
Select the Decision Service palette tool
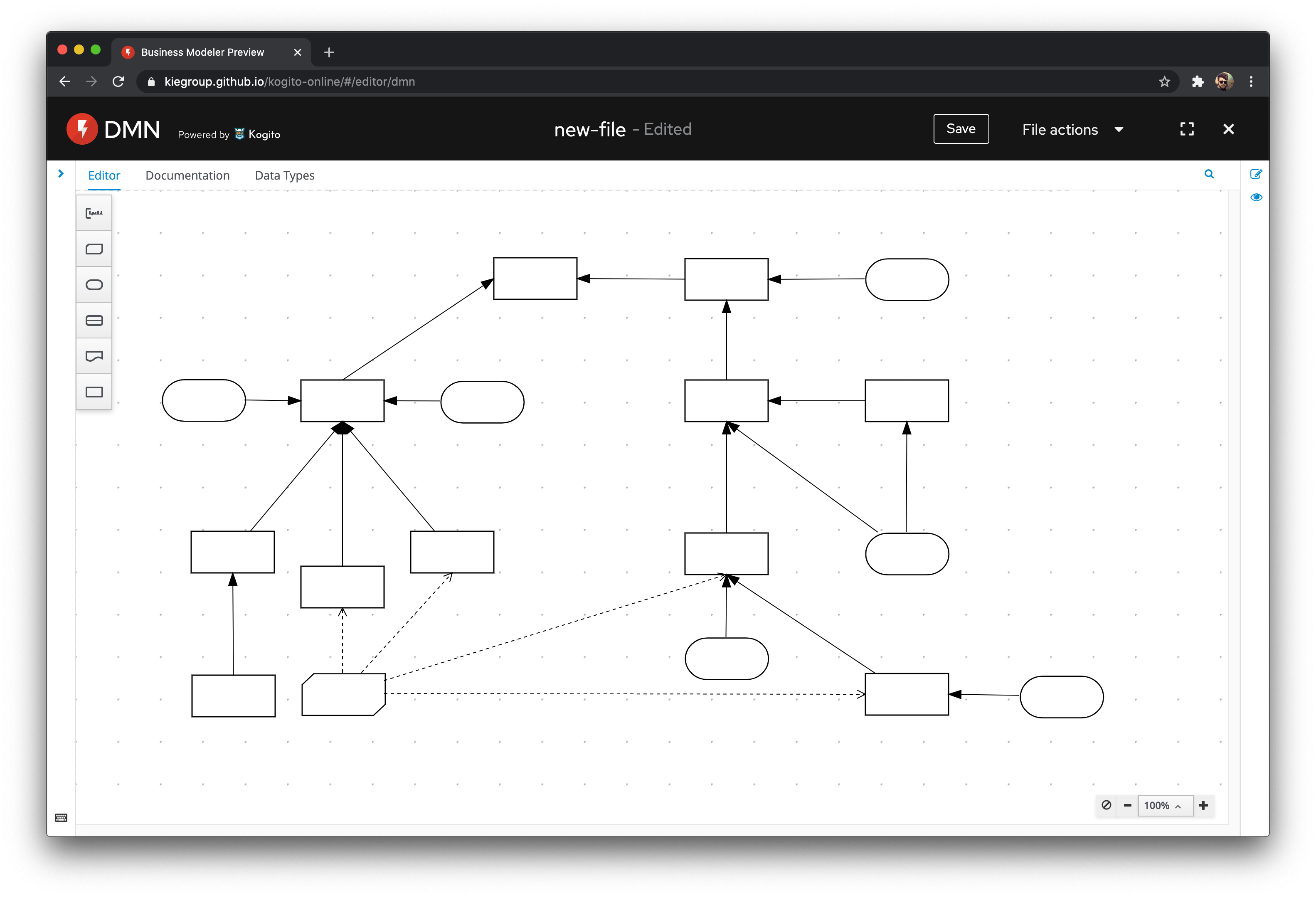tap(94, 321)
